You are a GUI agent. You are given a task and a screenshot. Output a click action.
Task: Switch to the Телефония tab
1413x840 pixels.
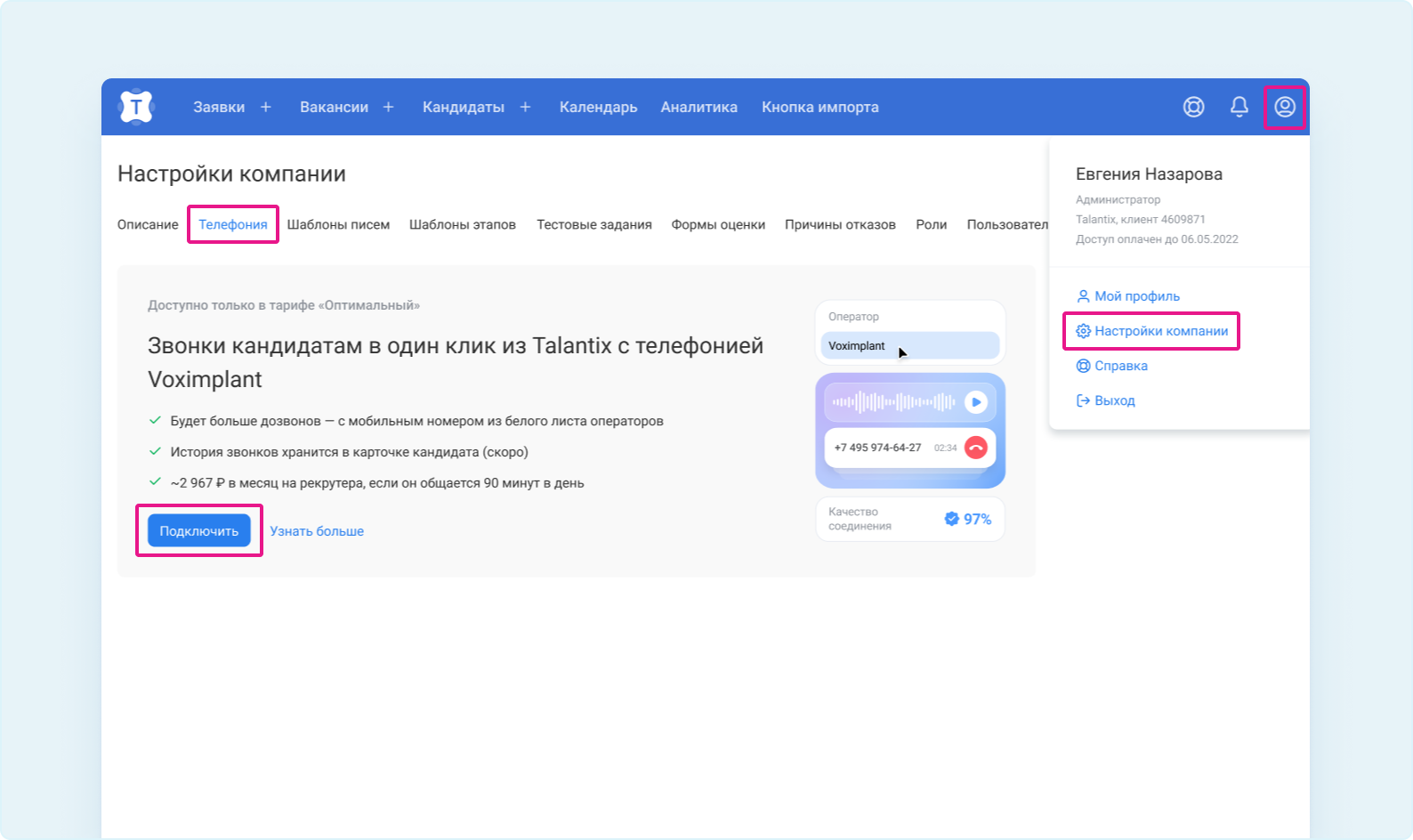(233, 224)
